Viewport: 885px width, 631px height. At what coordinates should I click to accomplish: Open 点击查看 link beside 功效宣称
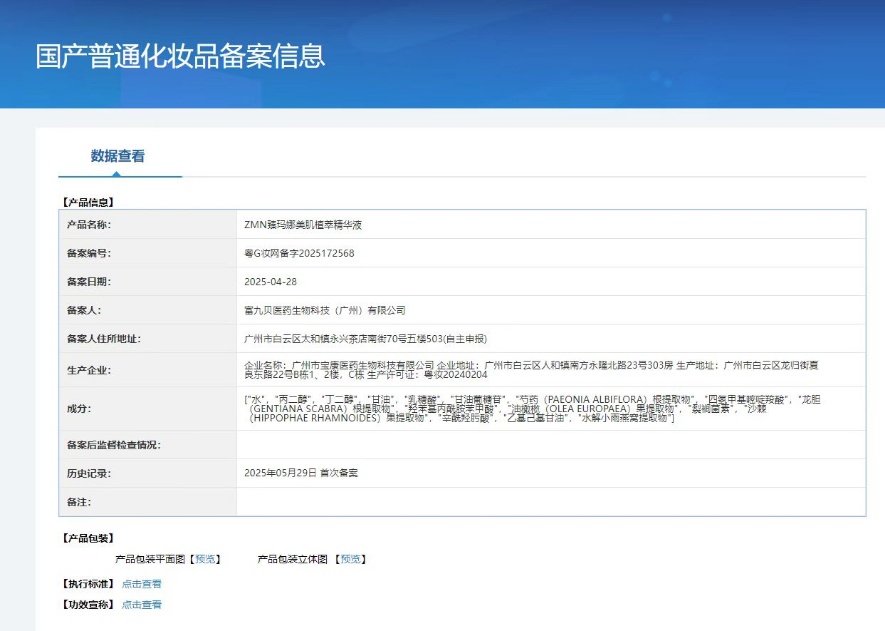click(141, 605)
